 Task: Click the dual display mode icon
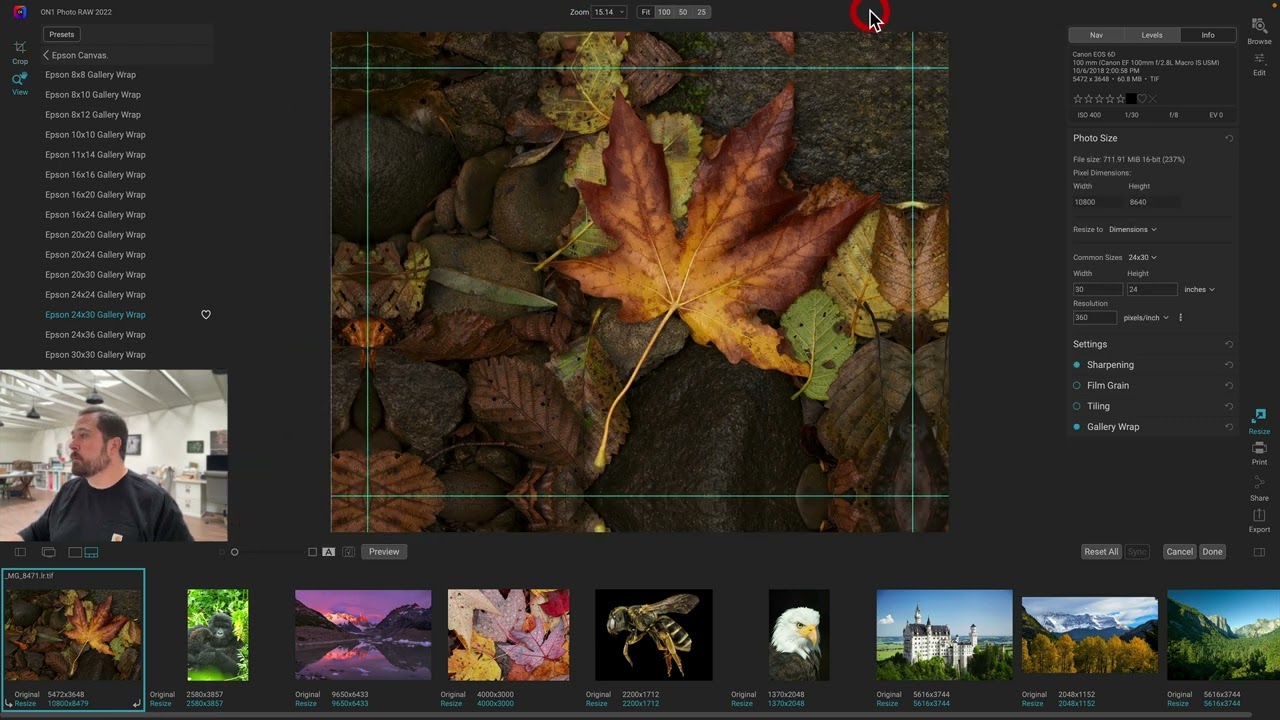pyautogui.click(x=48, y=552)
